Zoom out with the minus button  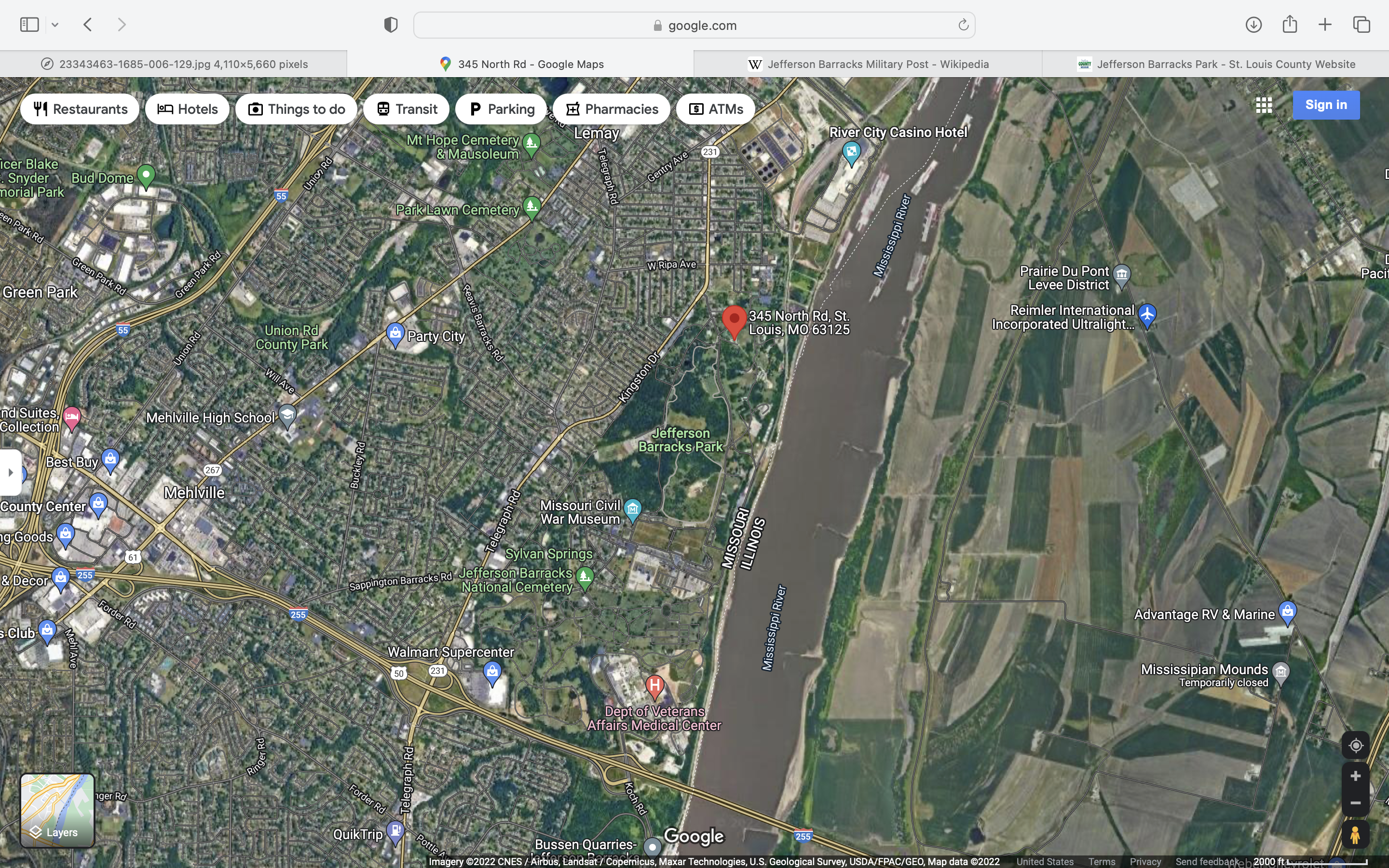pos(1355,803)
